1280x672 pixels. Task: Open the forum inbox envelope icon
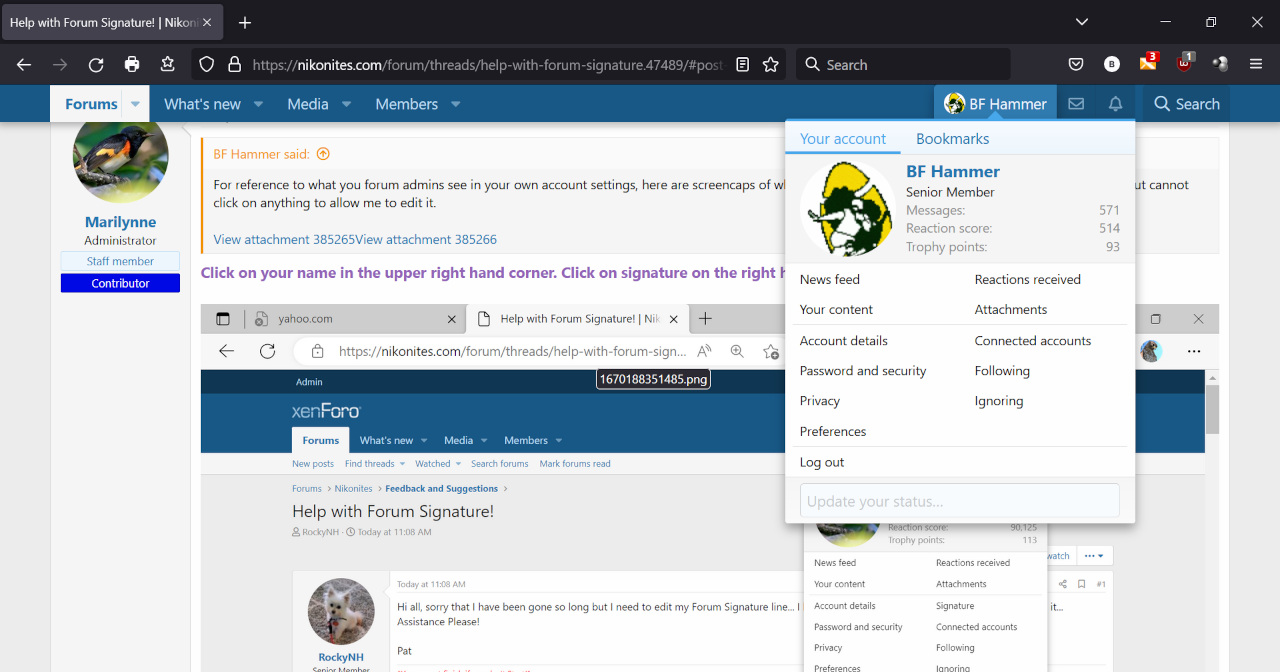(x=1076, y=104)
